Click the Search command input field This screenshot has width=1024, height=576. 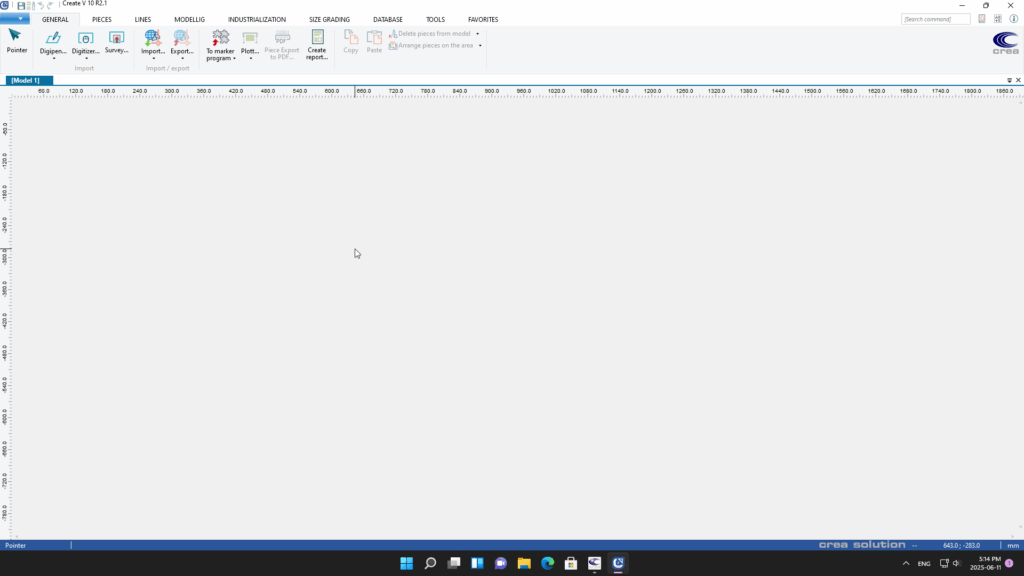[x=935, y=19]
